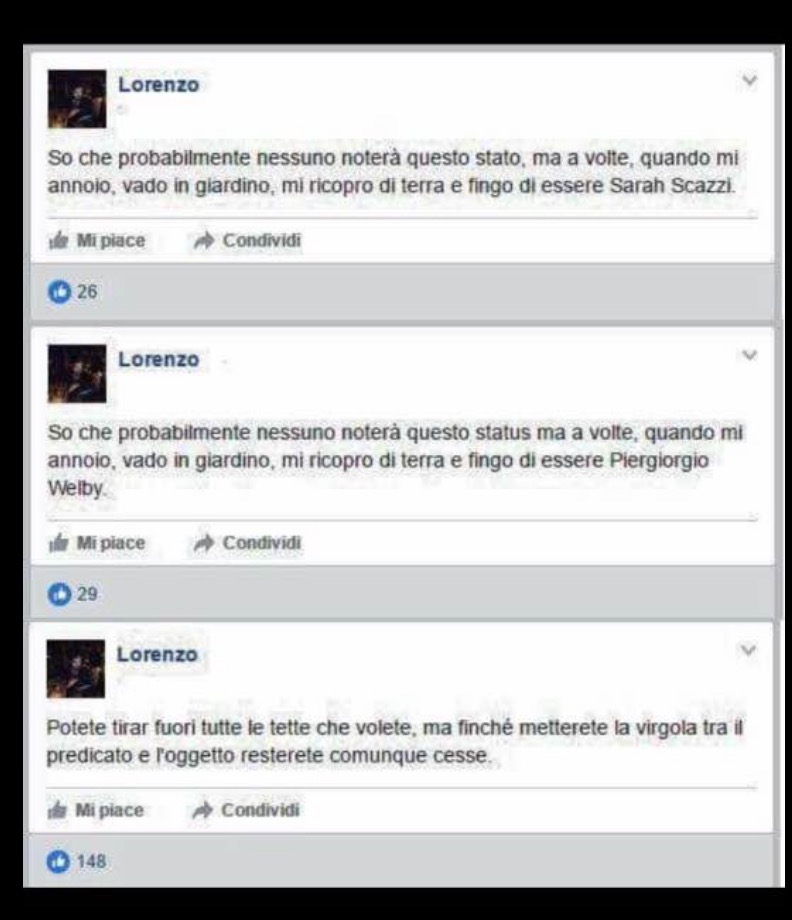Click the thumbs-up icon on the virgola post
This screenshot has width=792, height=920.
57,810
